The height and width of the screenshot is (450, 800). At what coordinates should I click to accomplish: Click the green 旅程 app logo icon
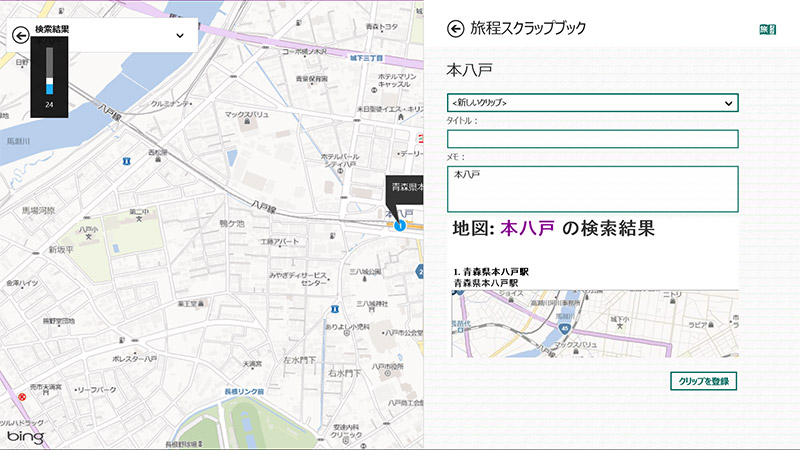coord(767,30)
